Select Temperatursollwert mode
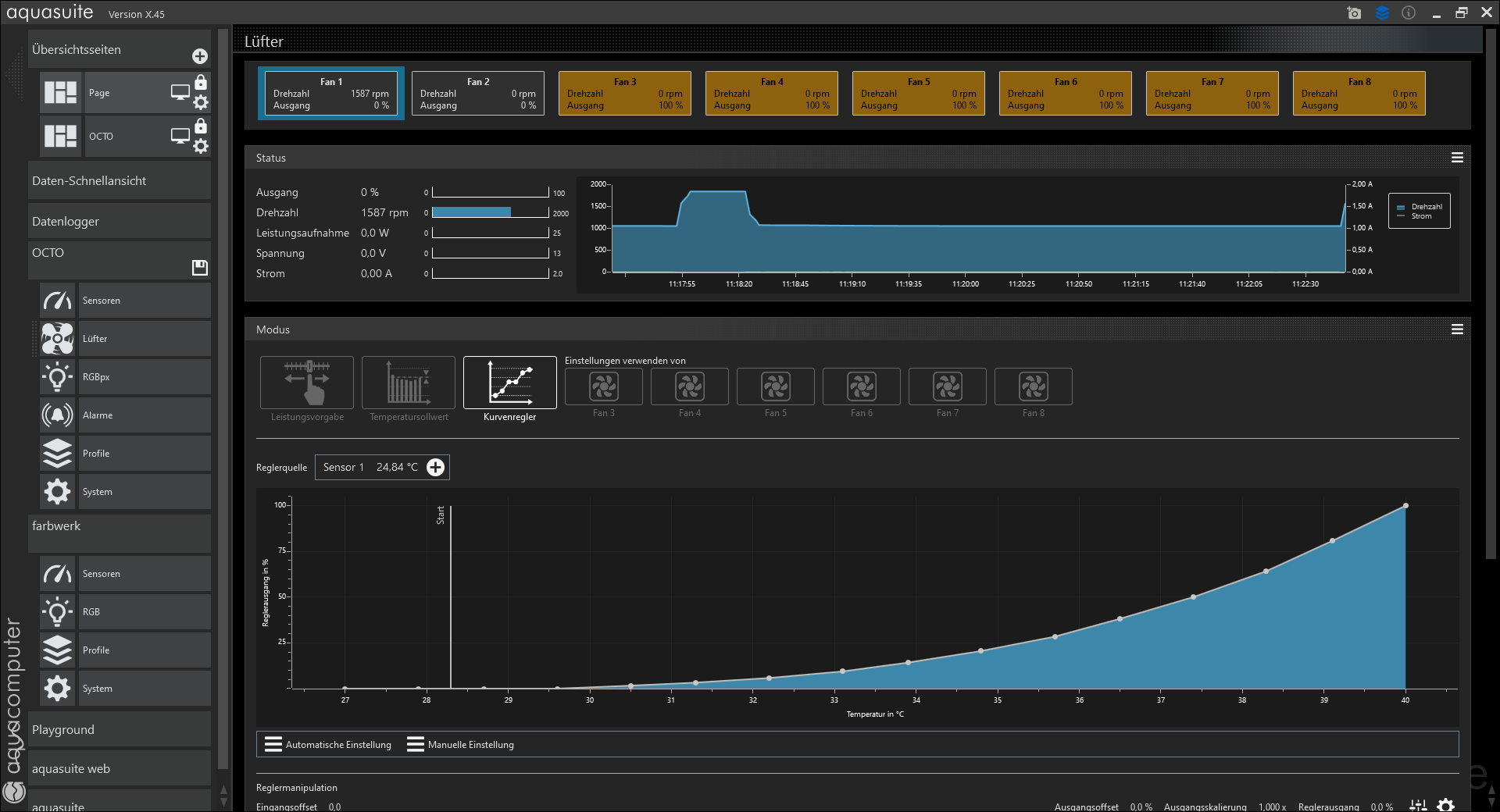Viewport: 1500px width, 812px height. click(409, 383)
